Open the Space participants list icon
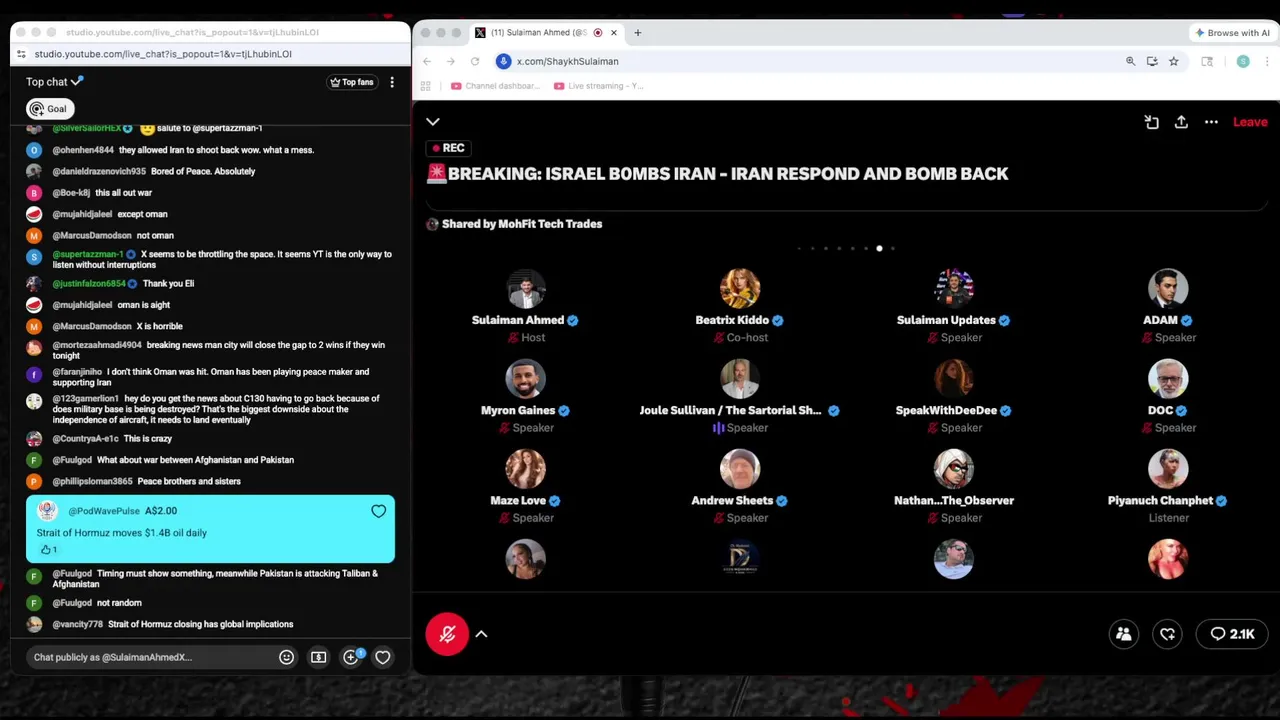Viewport: 1280px width, 720px height. 1124,634
